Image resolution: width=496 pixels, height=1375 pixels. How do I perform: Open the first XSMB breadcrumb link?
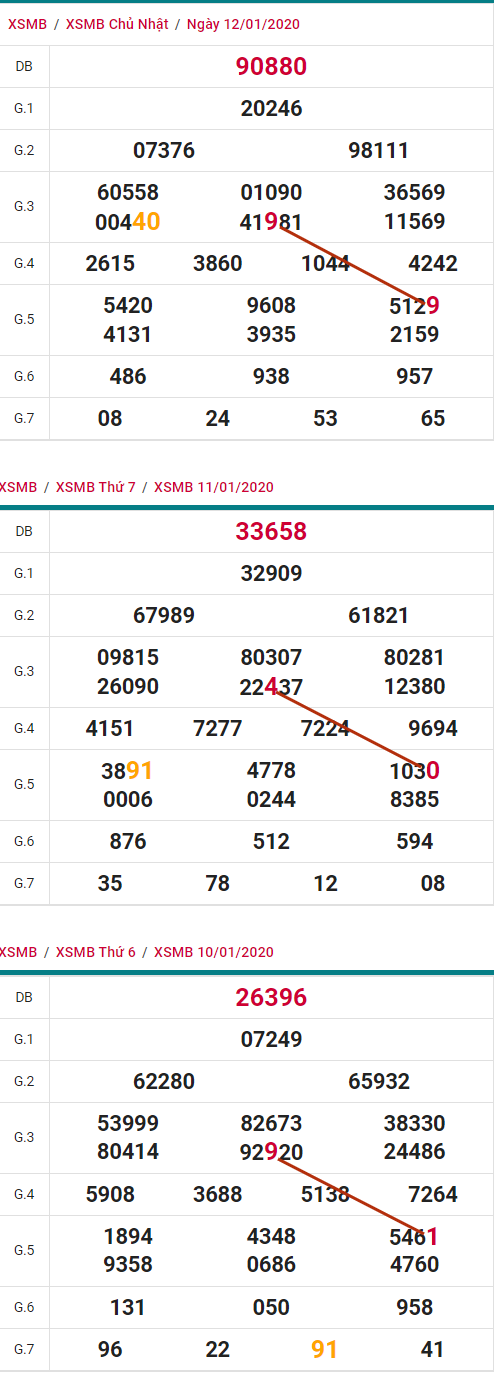click(25, 24)
